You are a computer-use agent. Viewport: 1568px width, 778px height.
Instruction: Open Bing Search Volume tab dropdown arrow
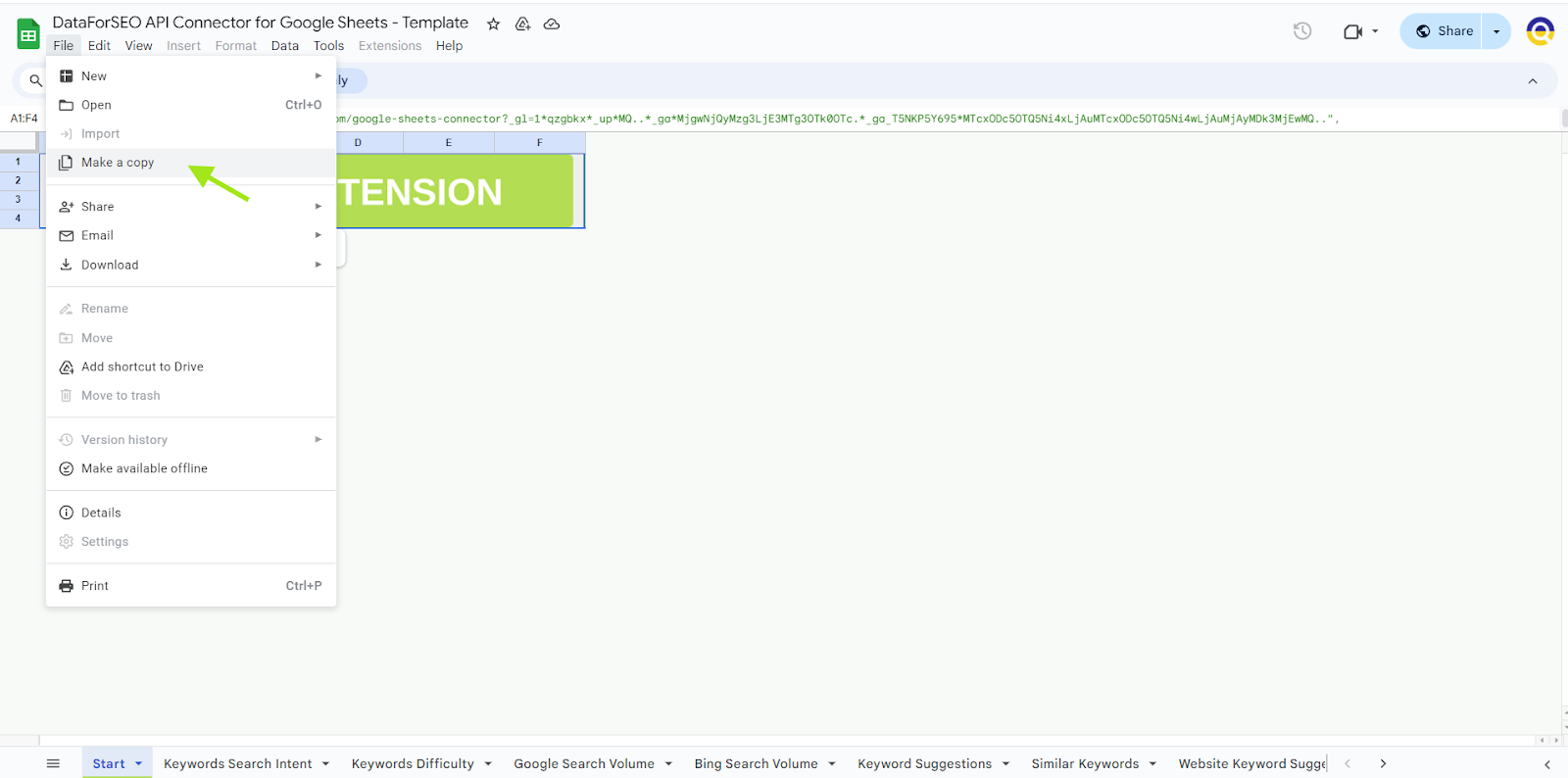point(832,764)
